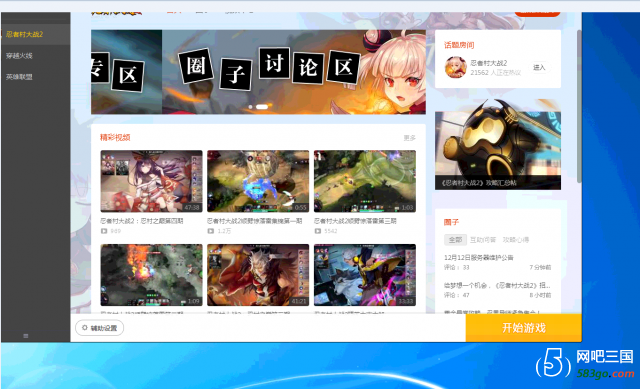640x389 pixels.
Task: Select 英雄联盟 in the game sidebar
Action: tap(19, 77)
